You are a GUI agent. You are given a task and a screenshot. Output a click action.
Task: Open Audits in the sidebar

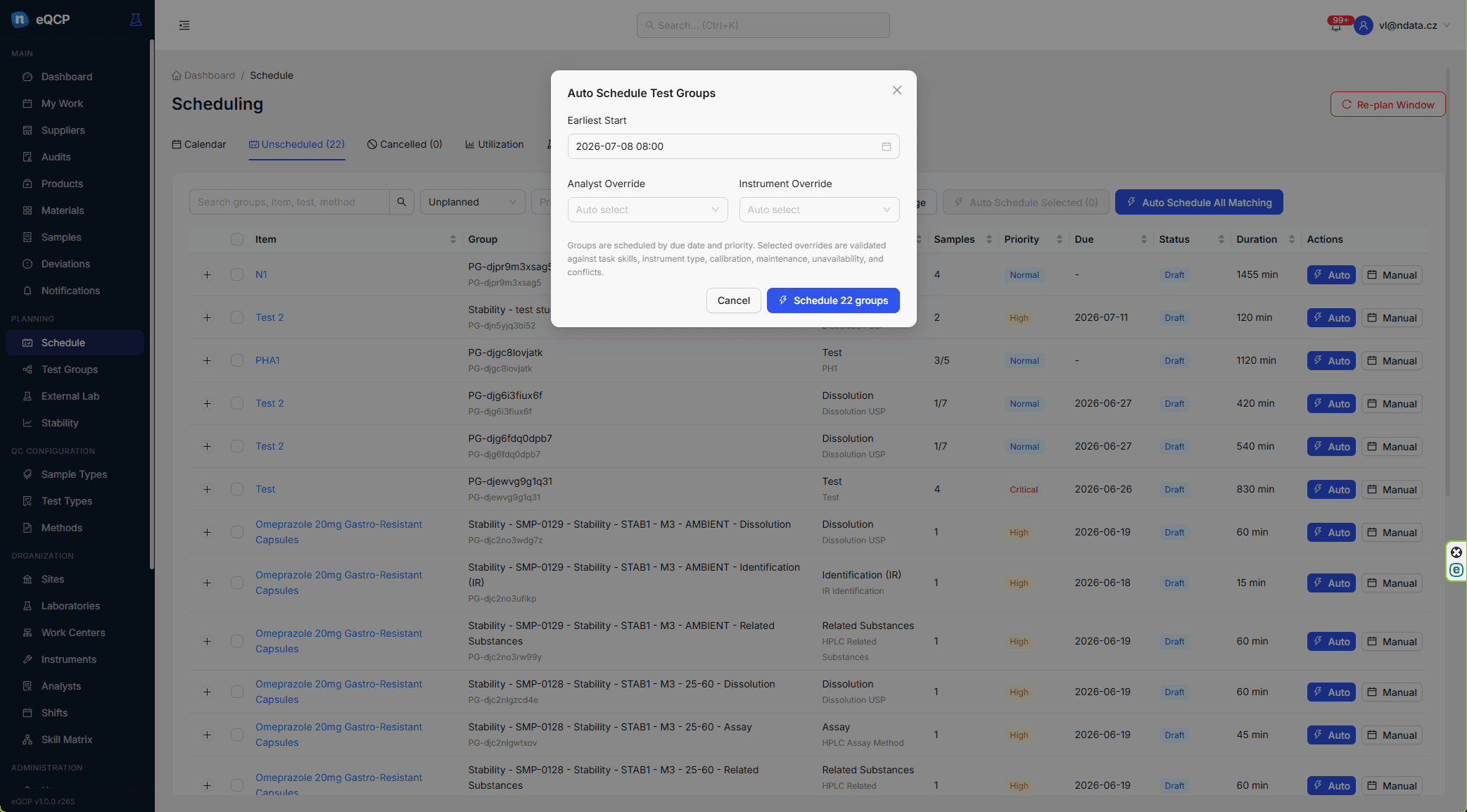(x=56, y=157)
